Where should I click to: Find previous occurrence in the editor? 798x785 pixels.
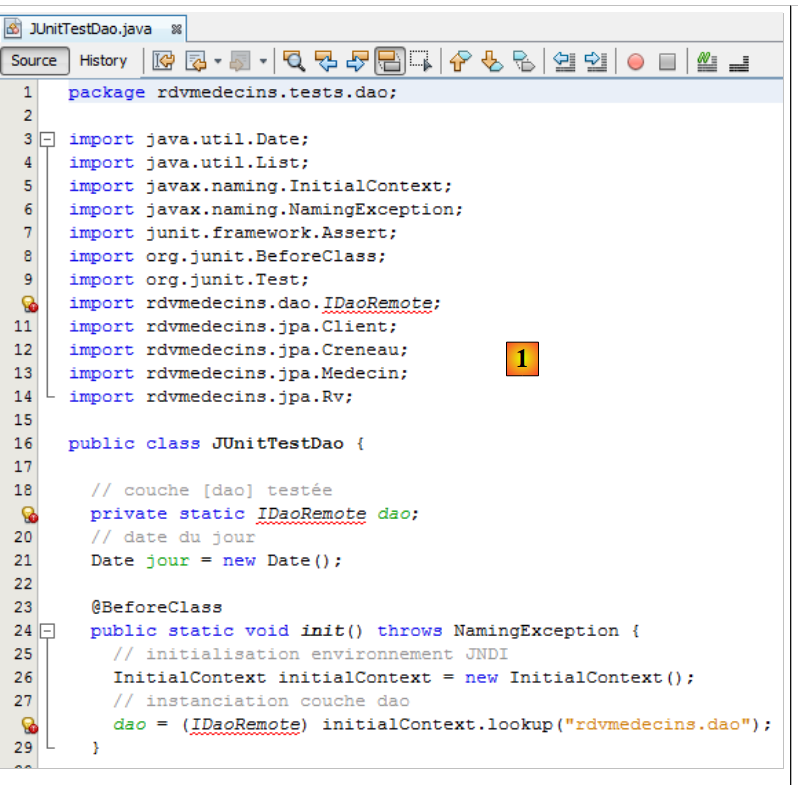click(x=325, y=61)
